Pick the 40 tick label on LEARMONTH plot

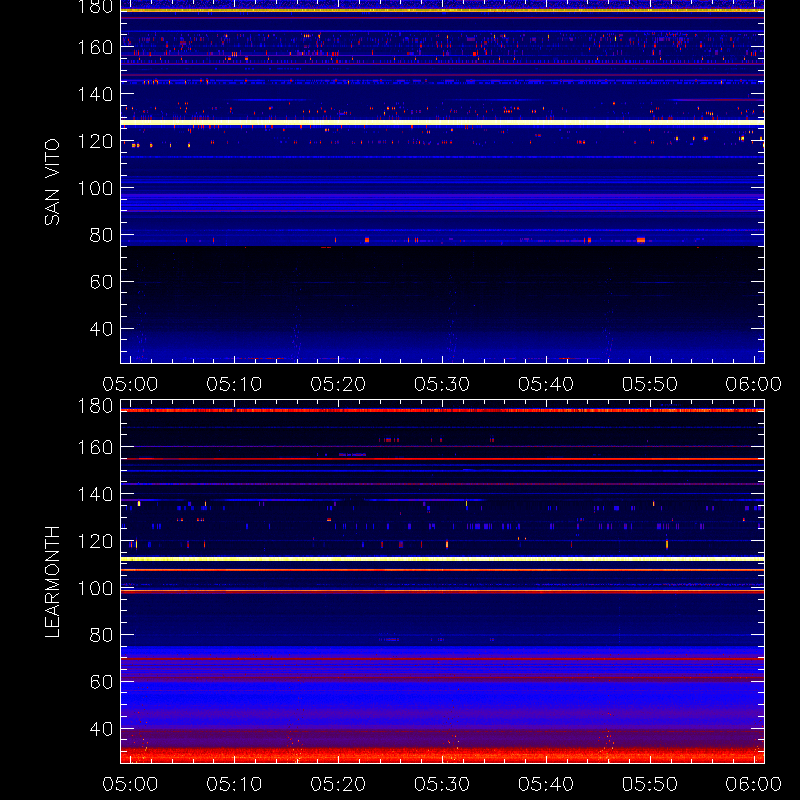101,729
